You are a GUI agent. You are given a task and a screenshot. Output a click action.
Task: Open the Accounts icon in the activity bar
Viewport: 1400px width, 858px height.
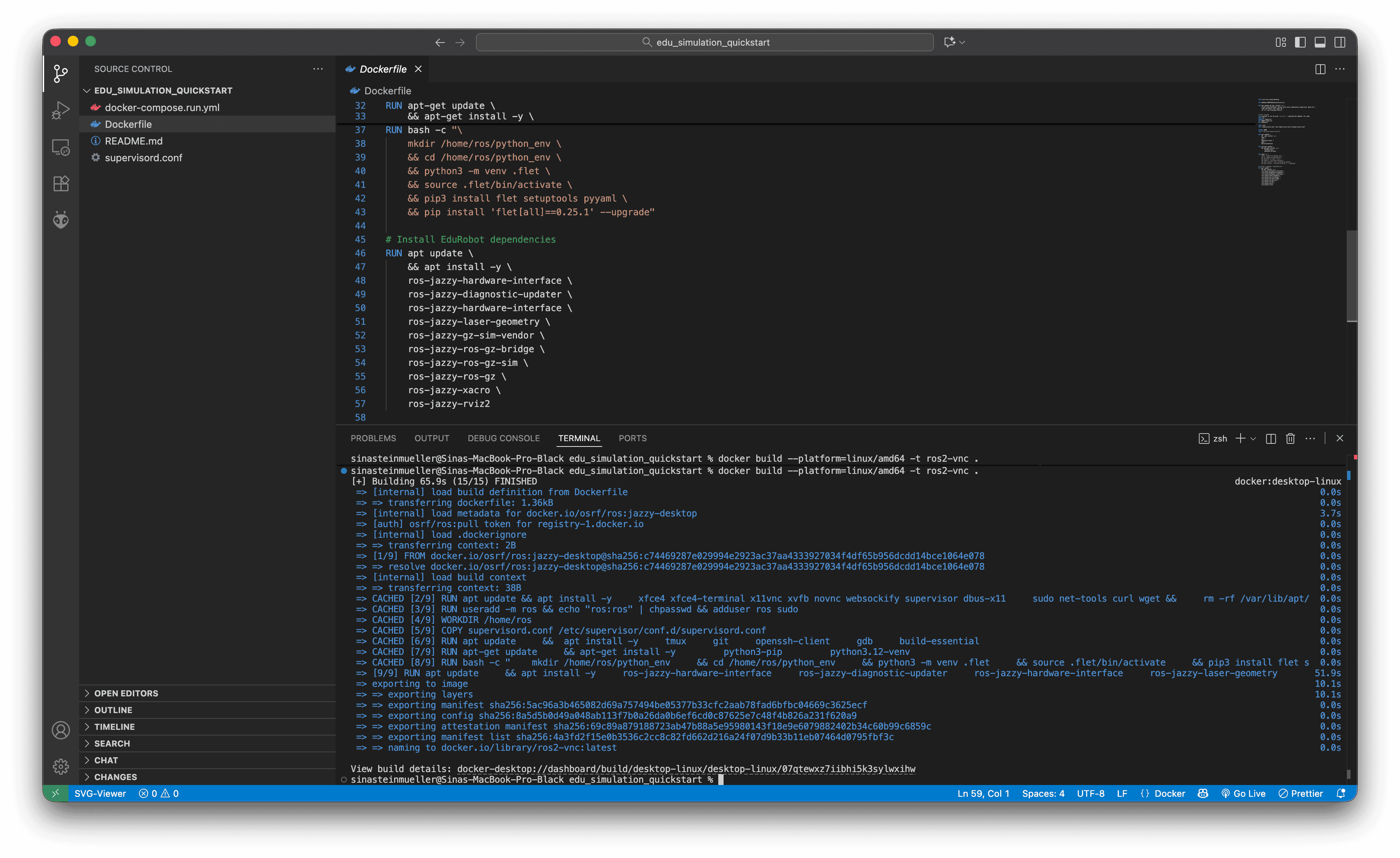click(61, 730)
